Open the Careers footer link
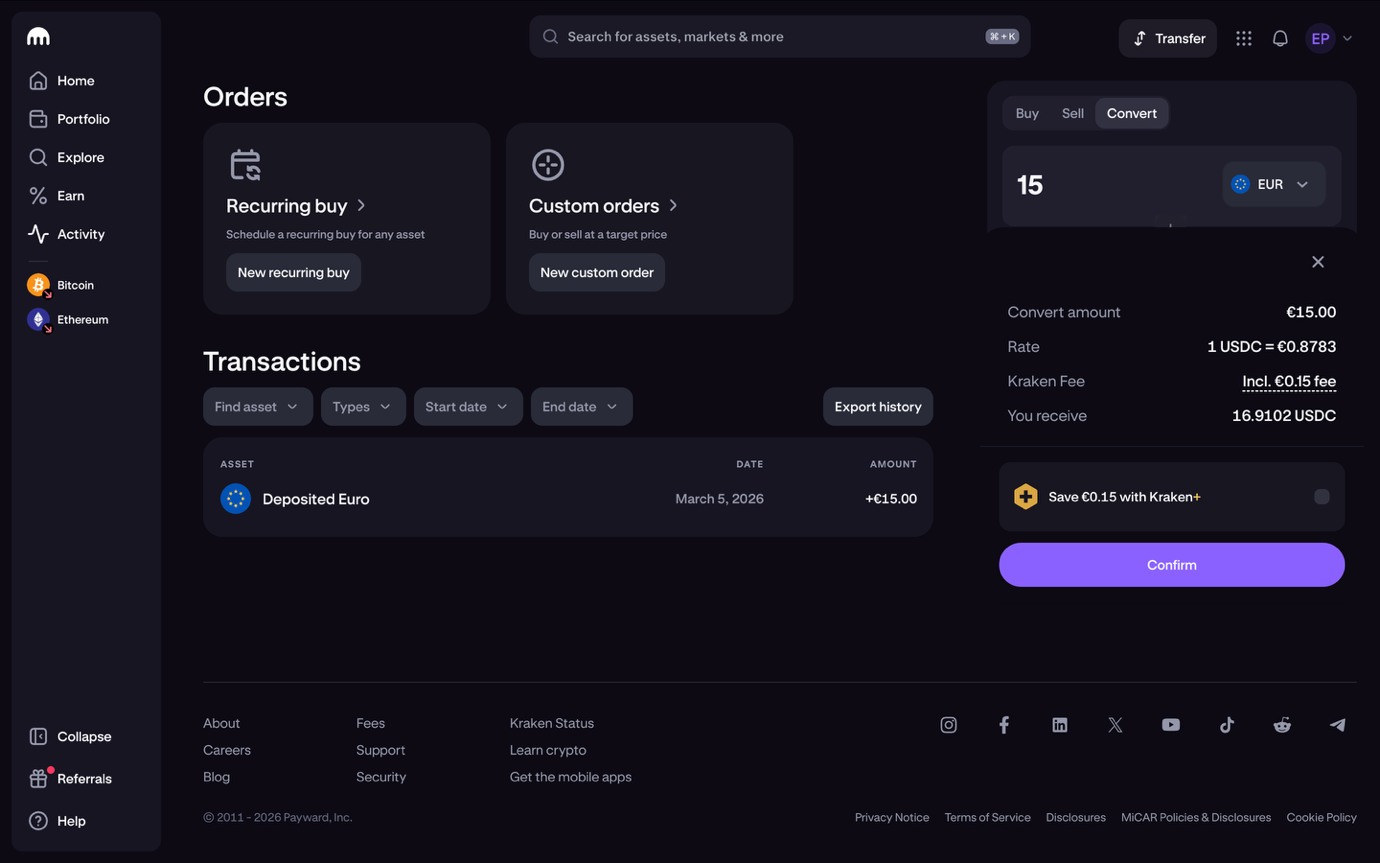 [227, 750]
